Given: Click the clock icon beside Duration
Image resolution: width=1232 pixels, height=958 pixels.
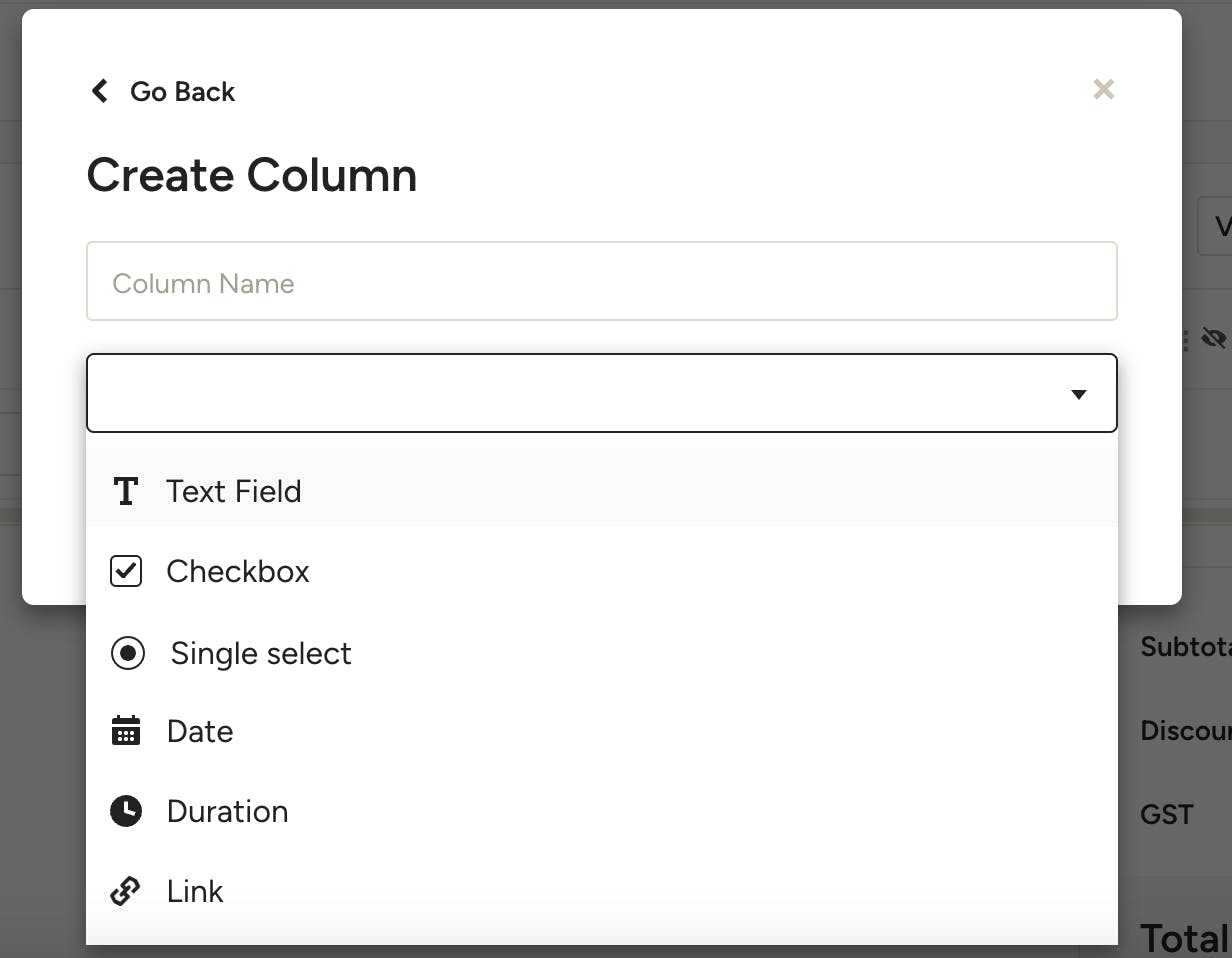Looking at the screenshot, I should (126, 811).
